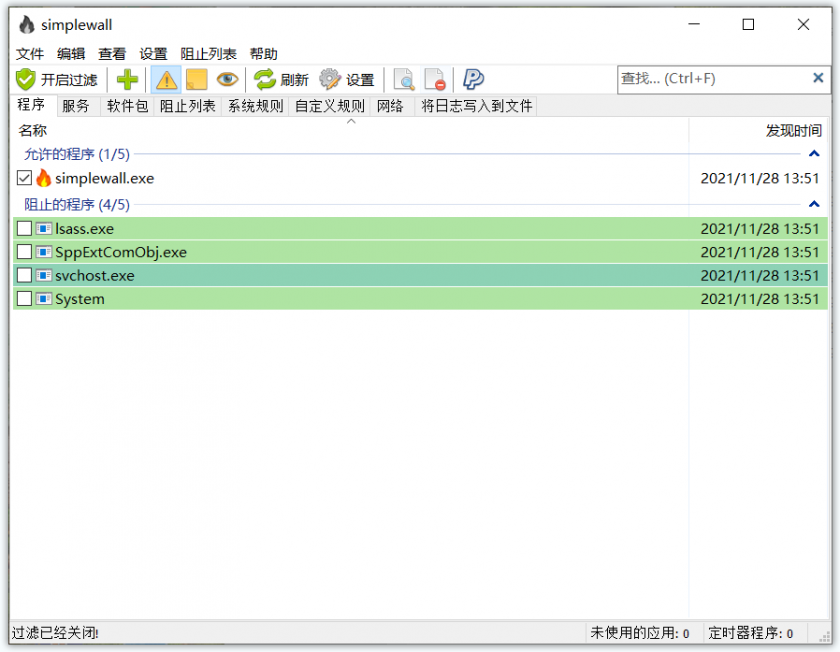Viewport: 840px width, 652px height.
Task: Click the 允许的程序 (1/5) group header
Action: point(77,154)
